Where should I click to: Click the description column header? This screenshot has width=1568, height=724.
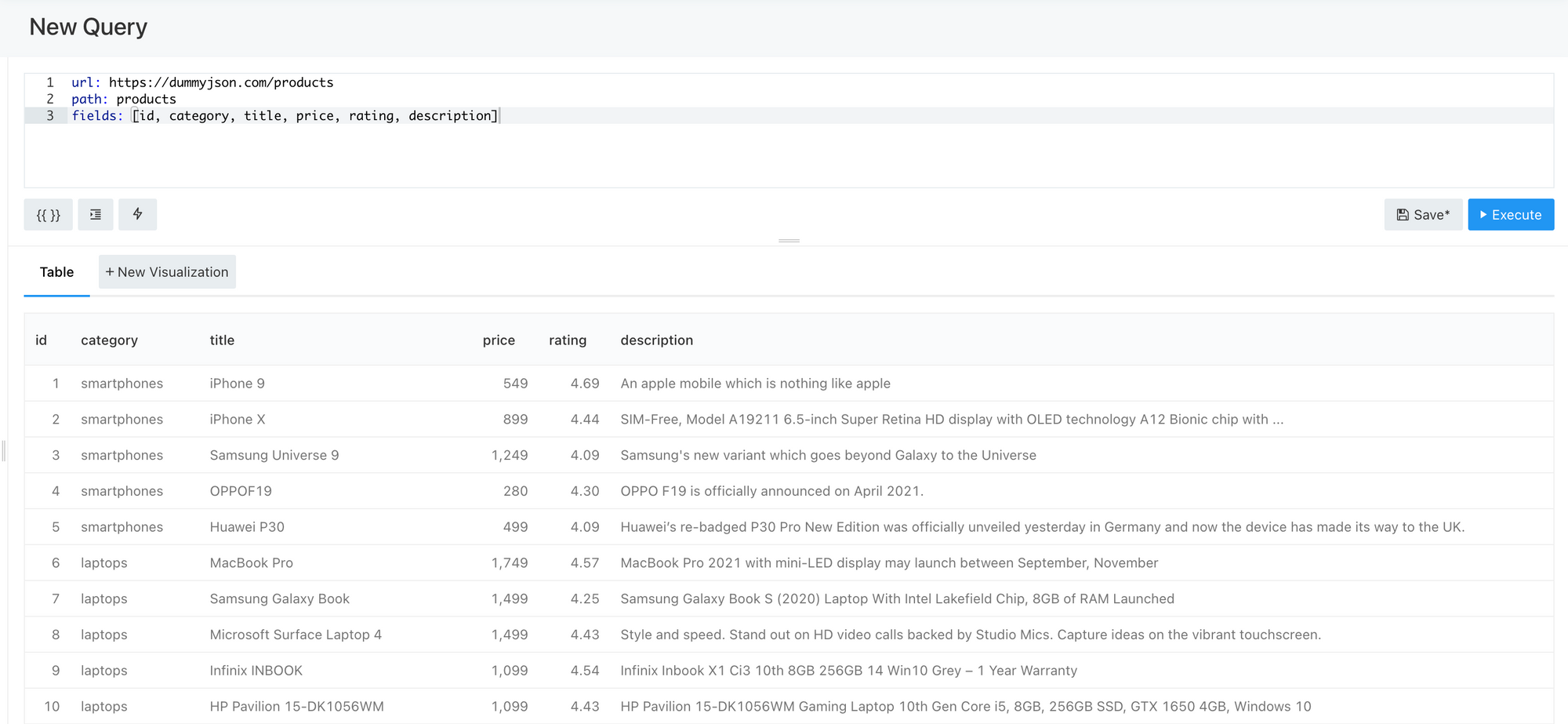(657, 340)
